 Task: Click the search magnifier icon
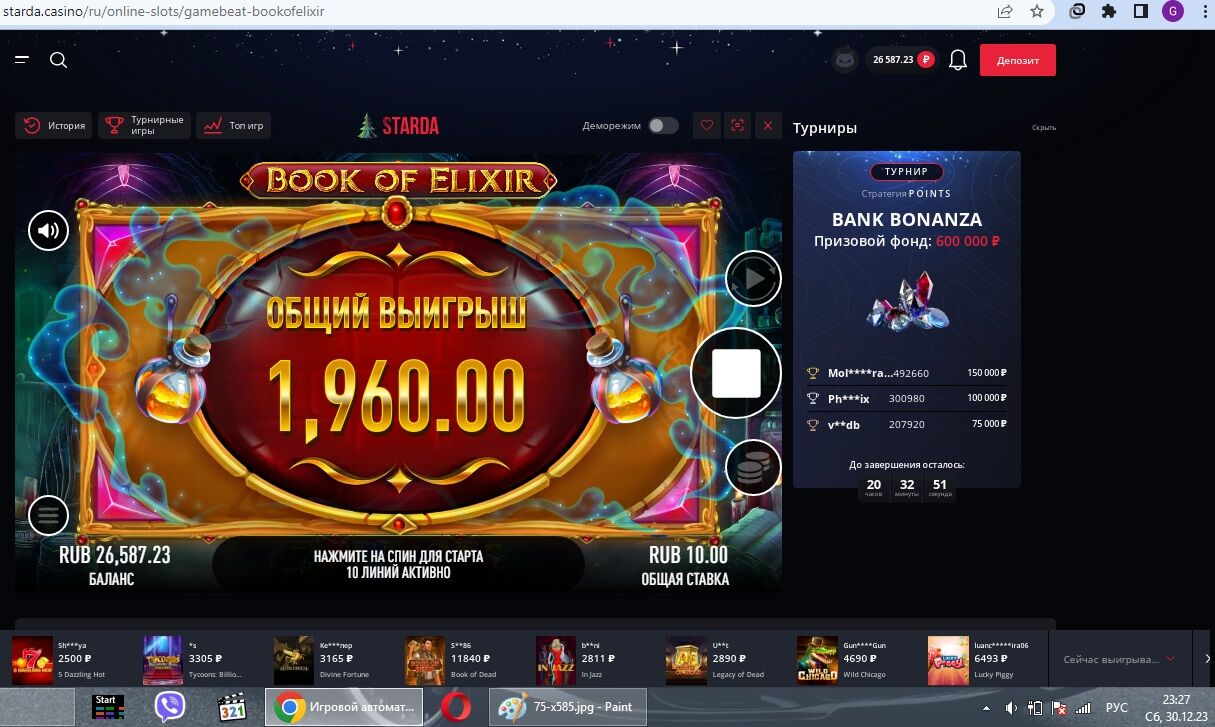(58, 60)
